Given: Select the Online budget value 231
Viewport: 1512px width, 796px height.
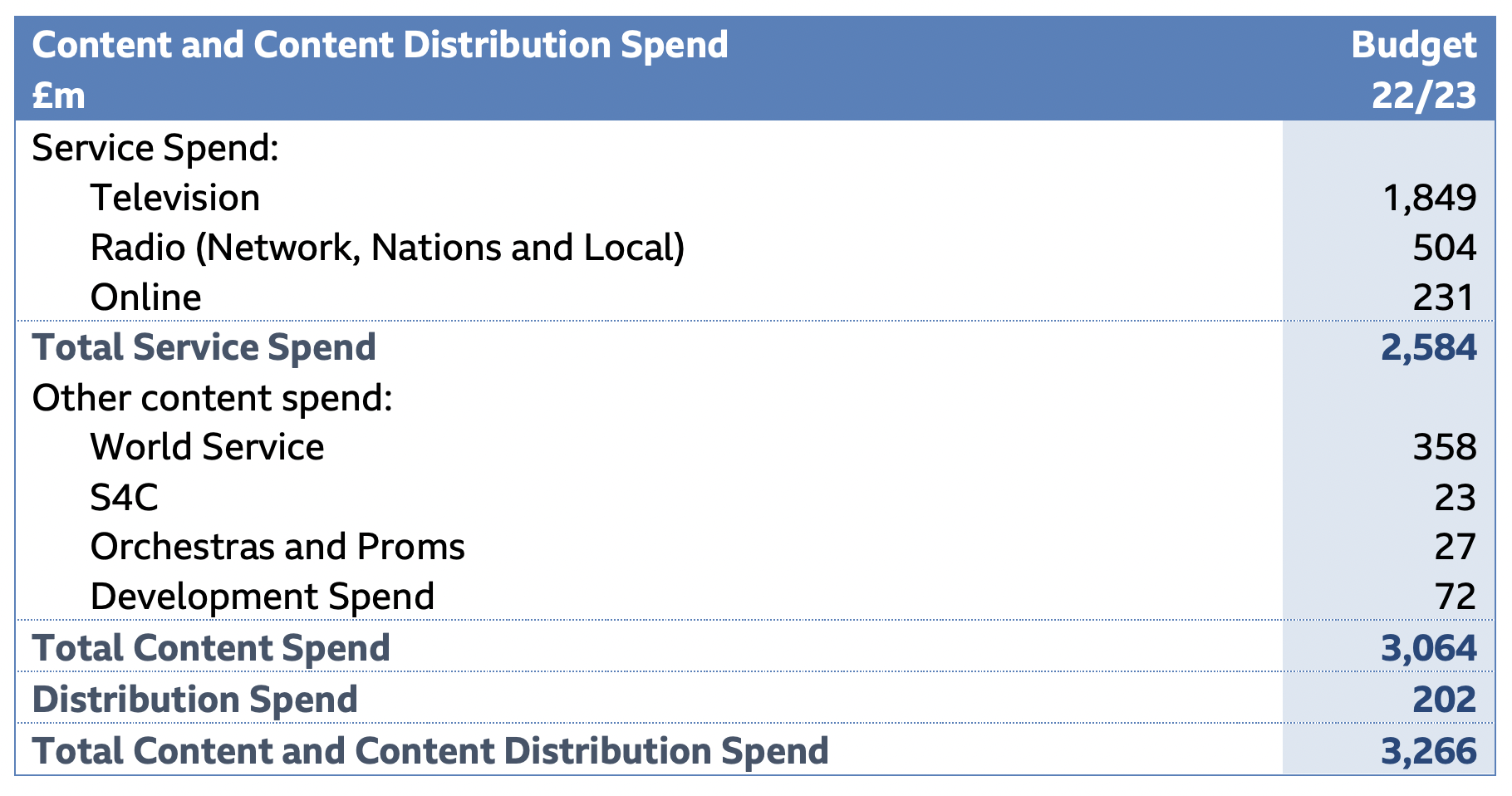Looking at the screenshot, I should click(1444, 298).
